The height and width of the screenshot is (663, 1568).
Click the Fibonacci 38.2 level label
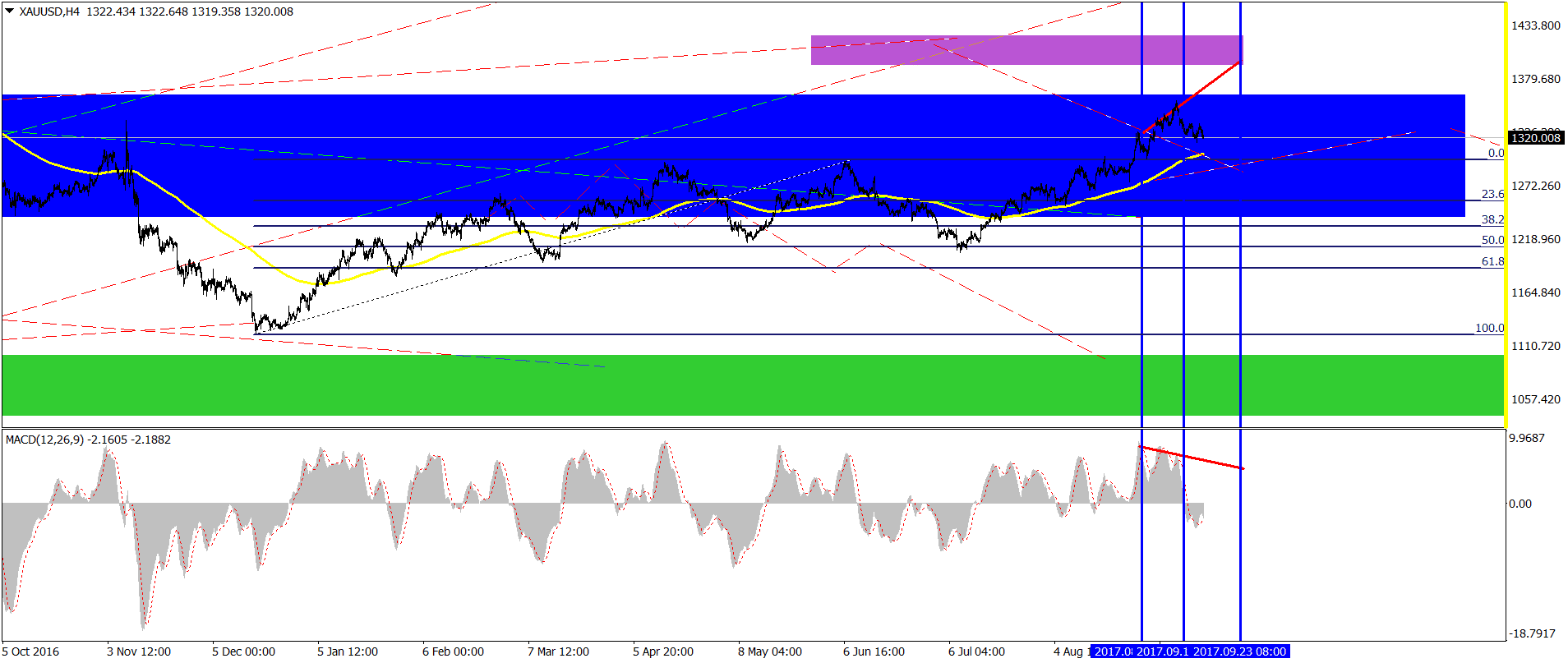1492,219
